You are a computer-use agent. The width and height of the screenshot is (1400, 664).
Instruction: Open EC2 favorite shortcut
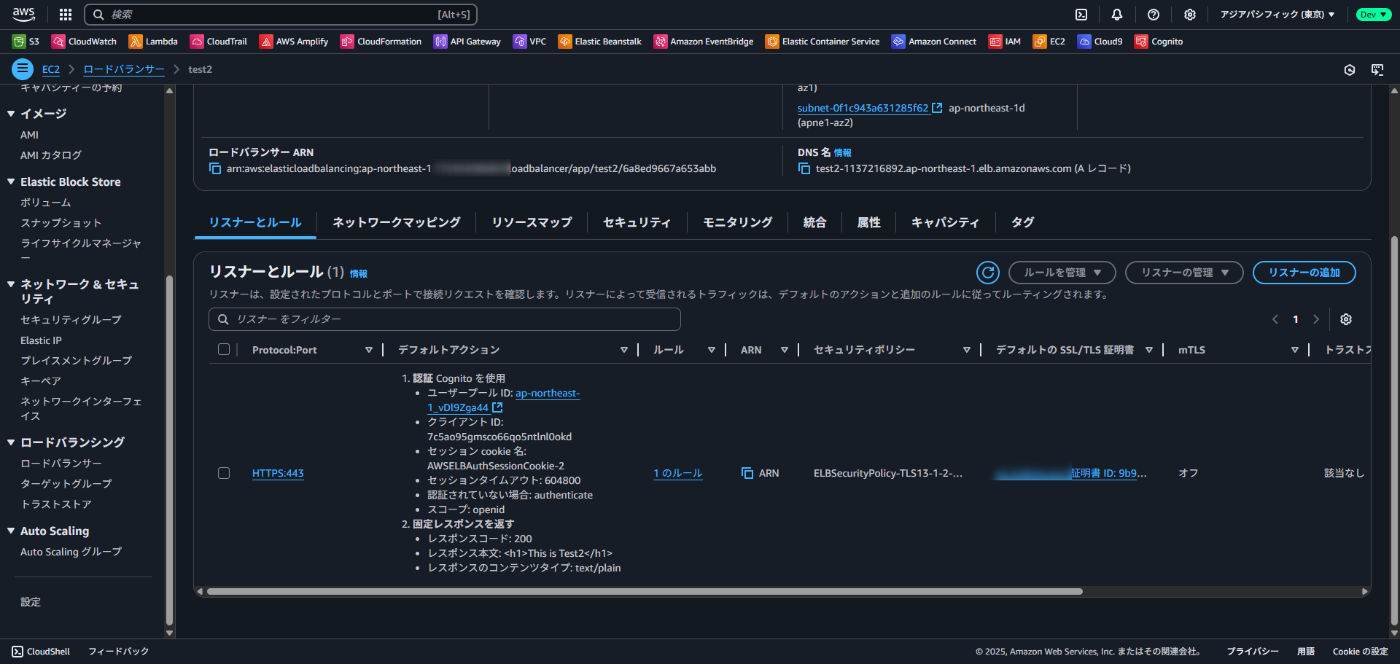point(1049,41)
